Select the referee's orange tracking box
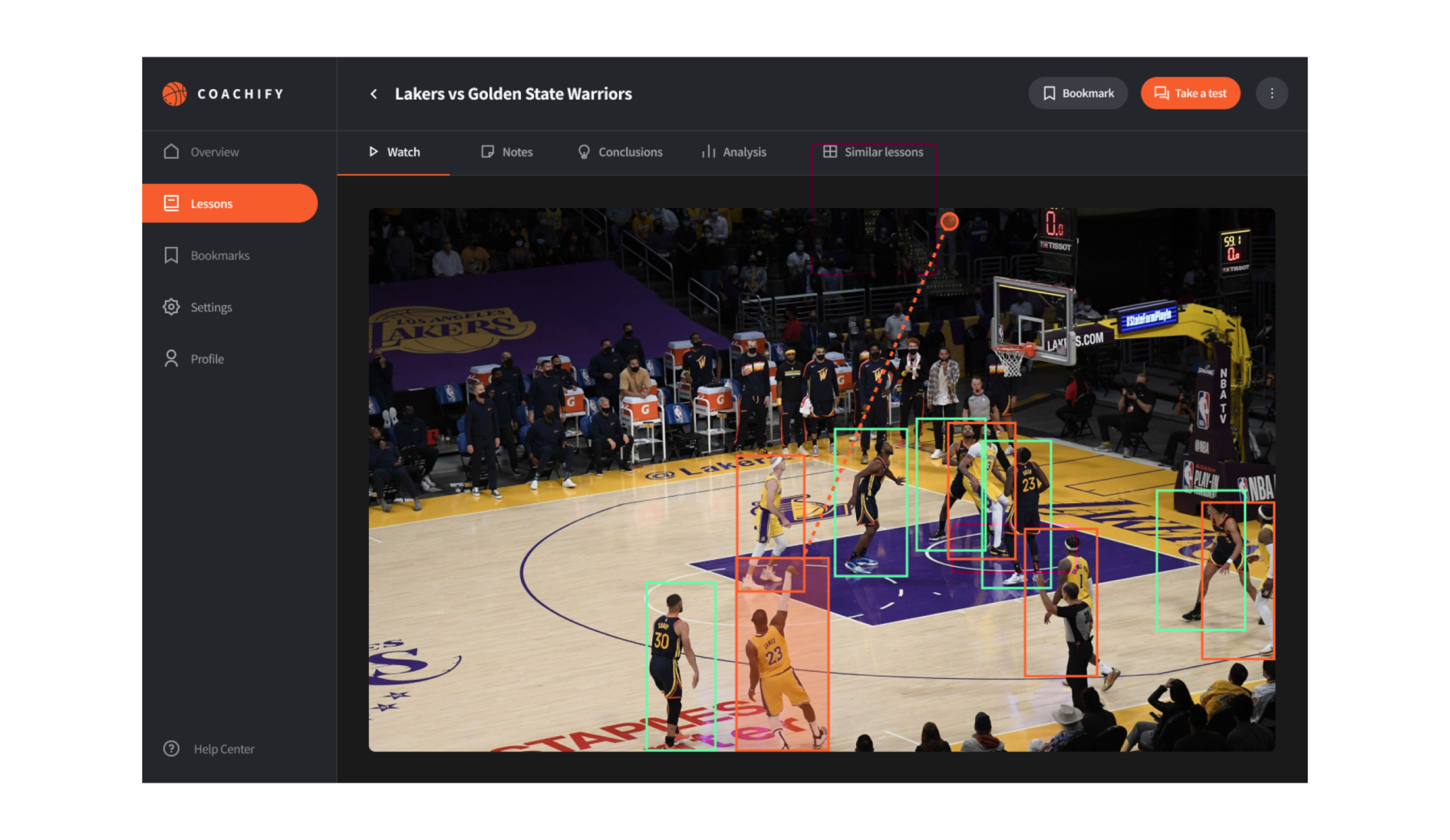Image resolution: width=1450 pixels, height=840 pixels. pyautogui.click(x=1061, y=602)
